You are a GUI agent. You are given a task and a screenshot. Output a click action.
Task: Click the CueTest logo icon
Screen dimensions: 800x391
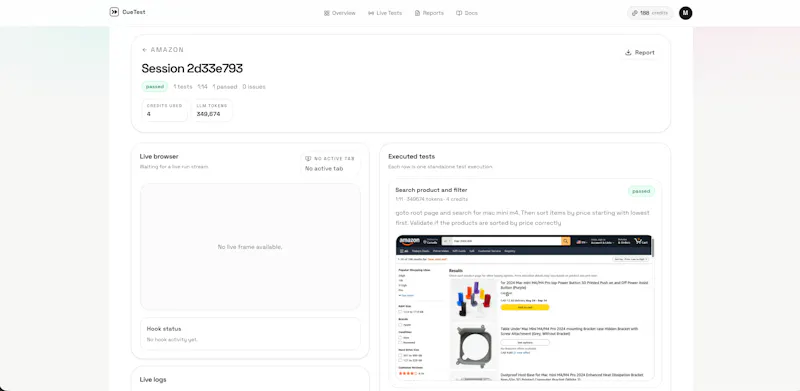point(114,12)
